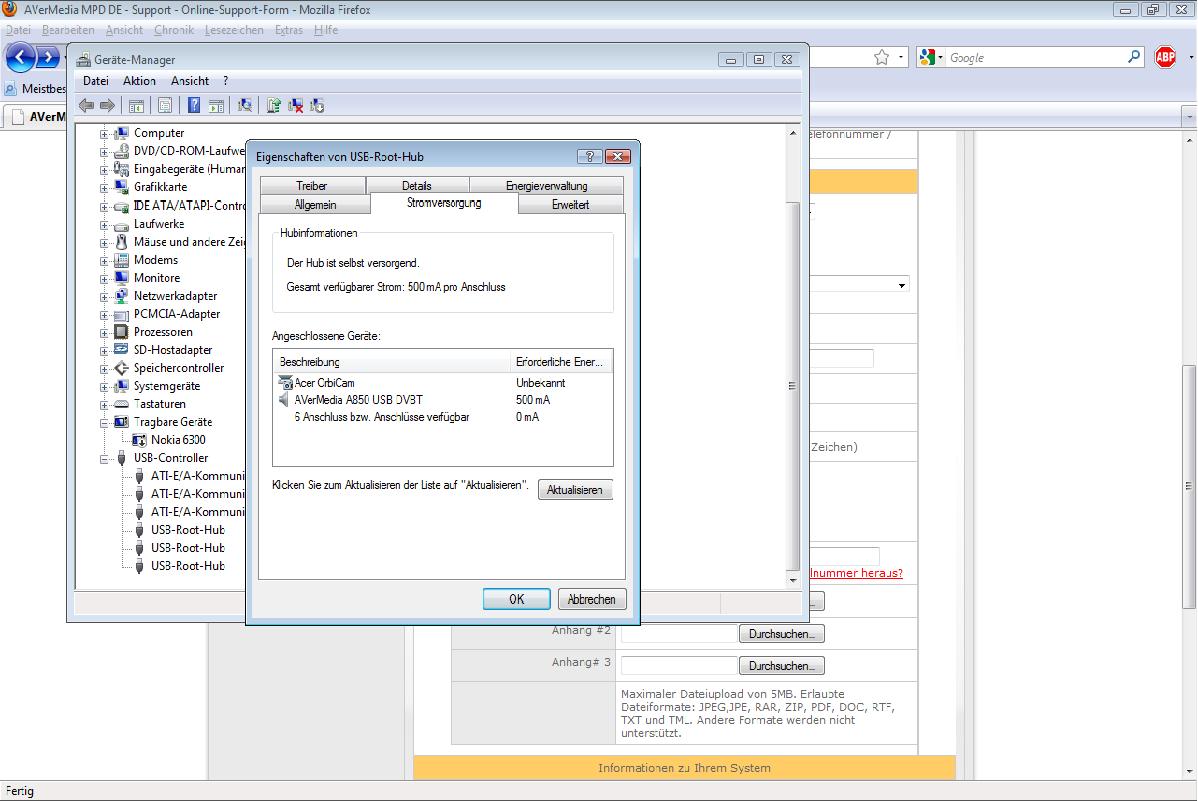Click the Uninstall device icon with red X
This screenshot has width=1198, height=801.
tap(296, 105)
